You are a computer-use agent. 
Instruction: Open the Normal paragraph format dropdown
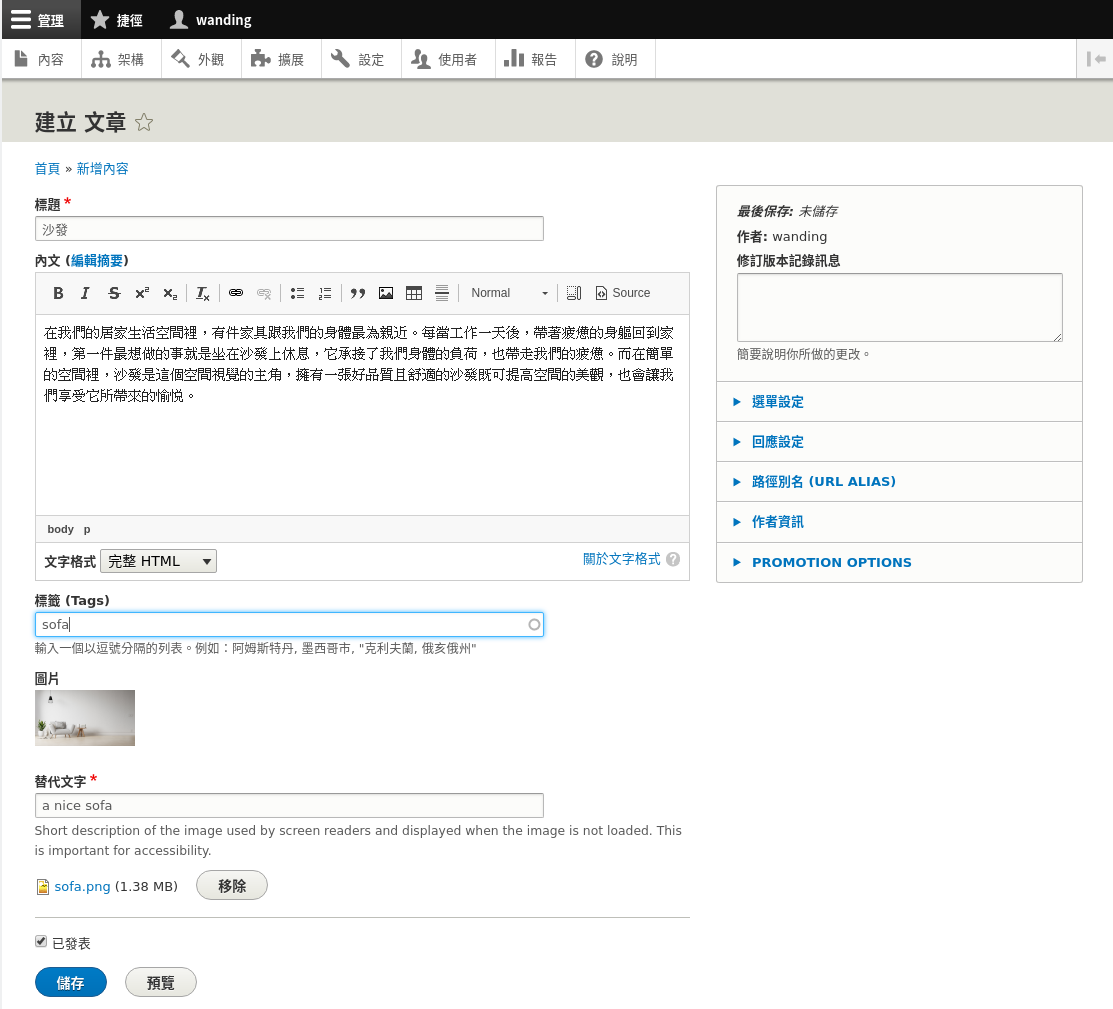click(x=509, y=293)
